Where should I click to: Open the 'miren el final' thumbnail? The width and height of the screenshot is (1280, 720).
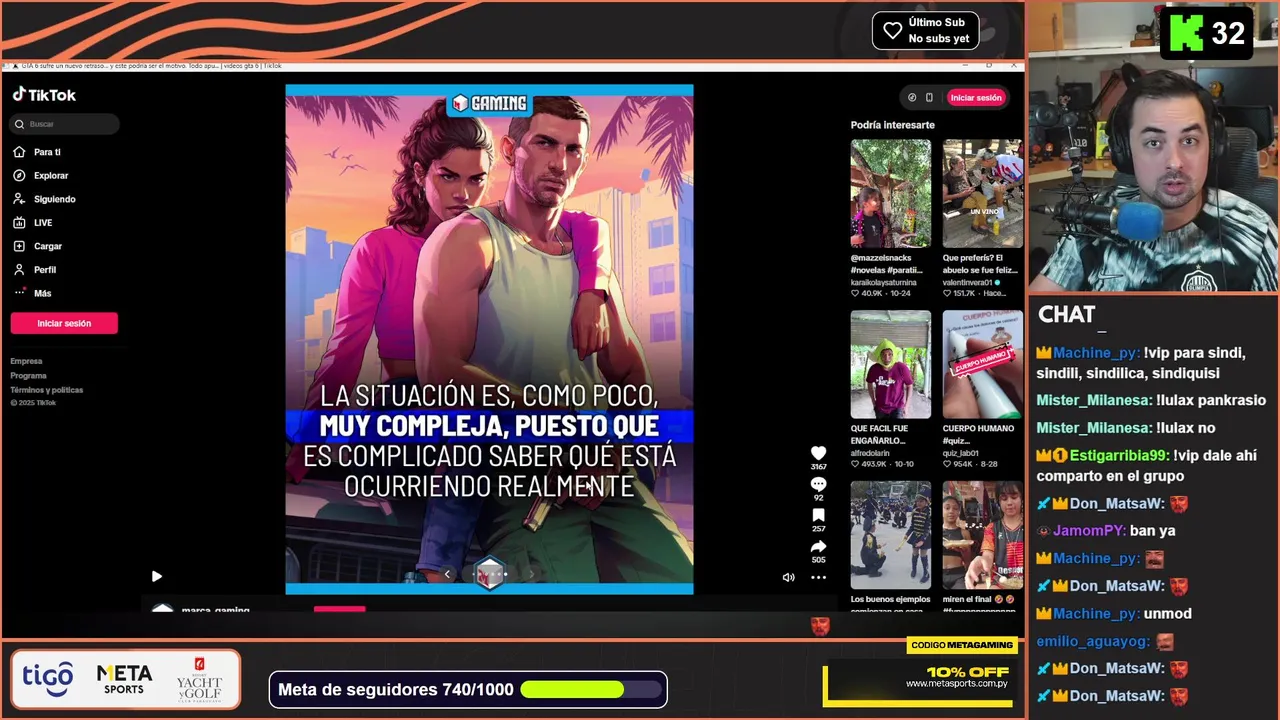(982, 535)
